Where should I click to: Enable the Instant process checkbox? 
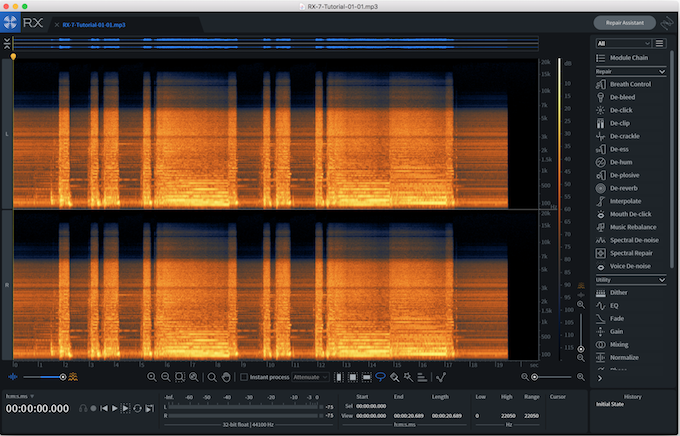point(244,377)
